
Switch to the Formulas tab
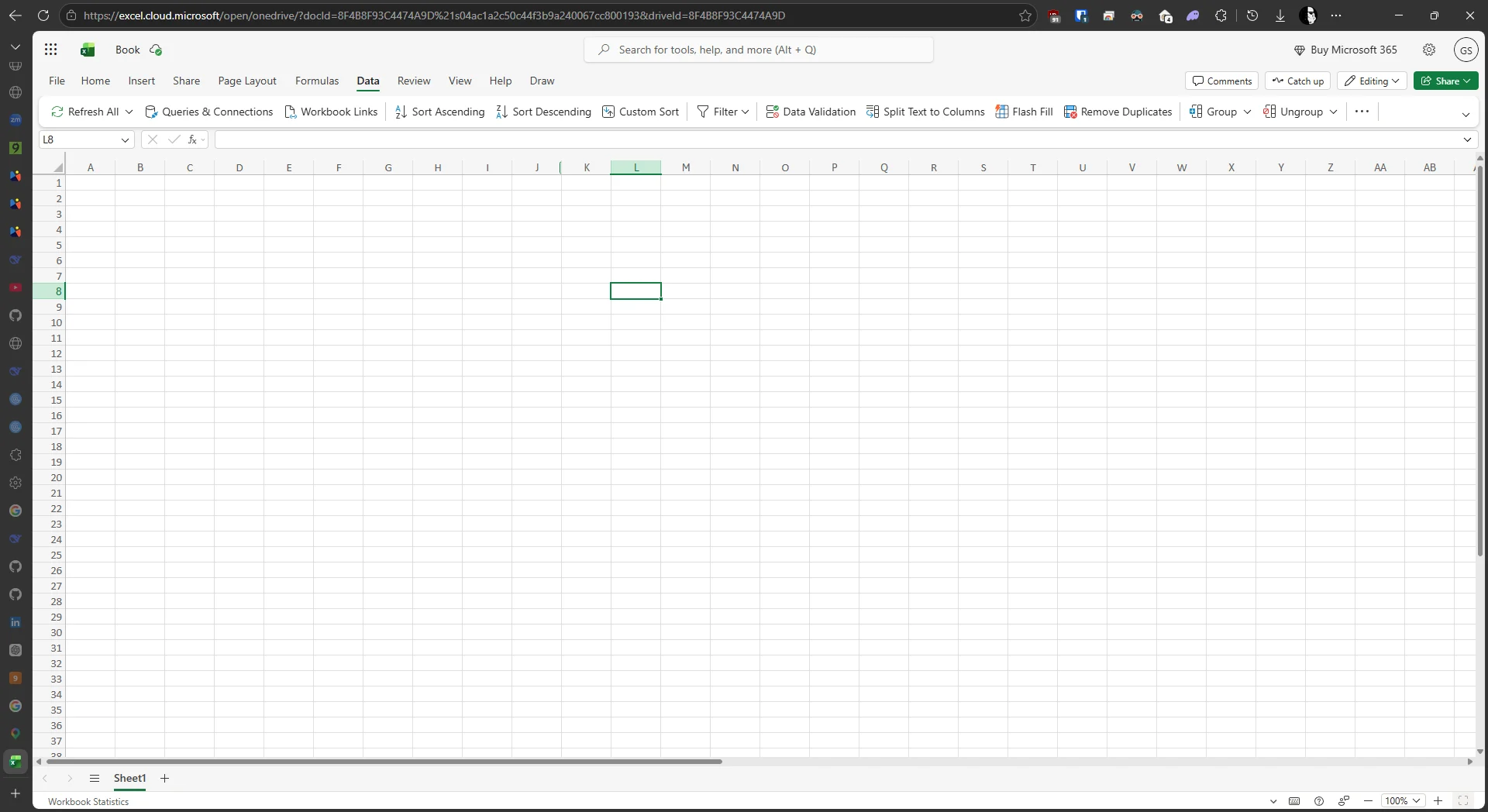point(317,81)
